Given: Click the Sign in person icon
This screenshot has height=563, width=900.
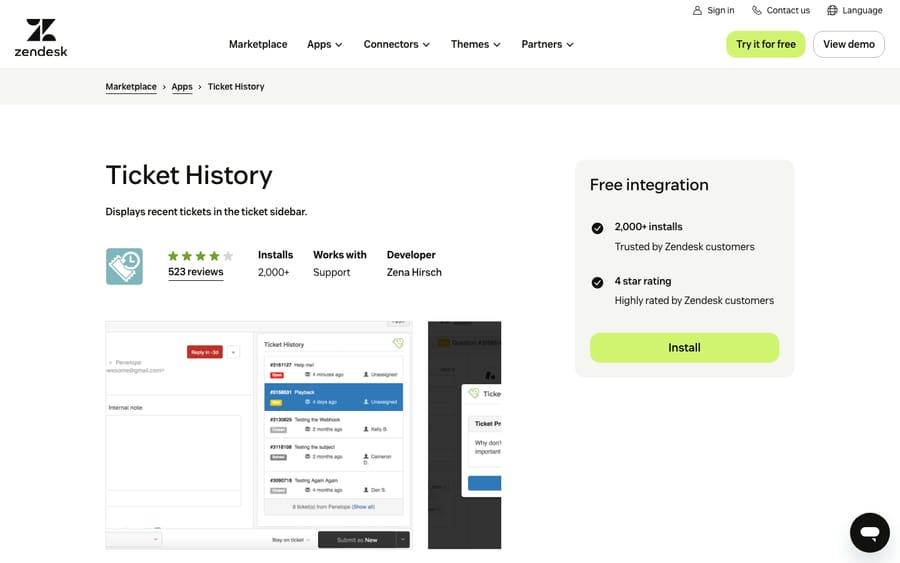Looking at the screenshot, I should [697, 10].
